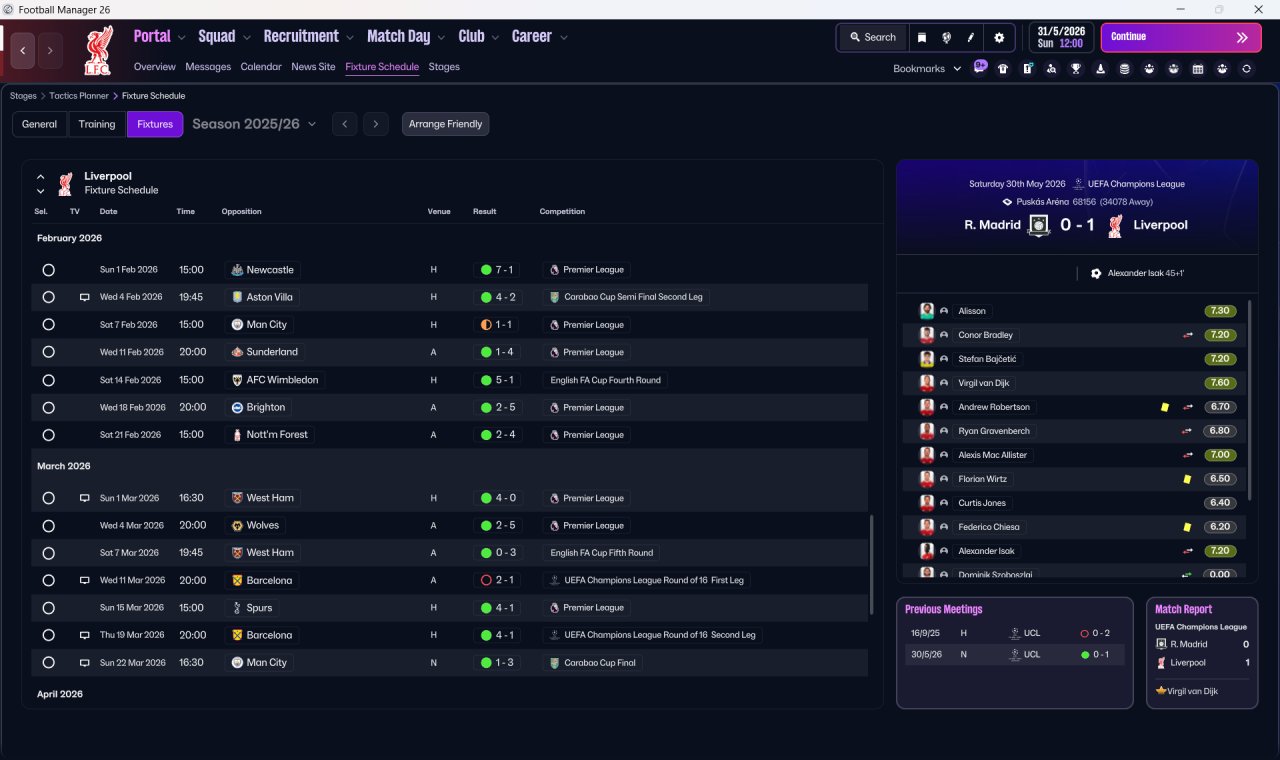Click the Sunderland club badge
The image size is (1280, 760).
[237, 352]
